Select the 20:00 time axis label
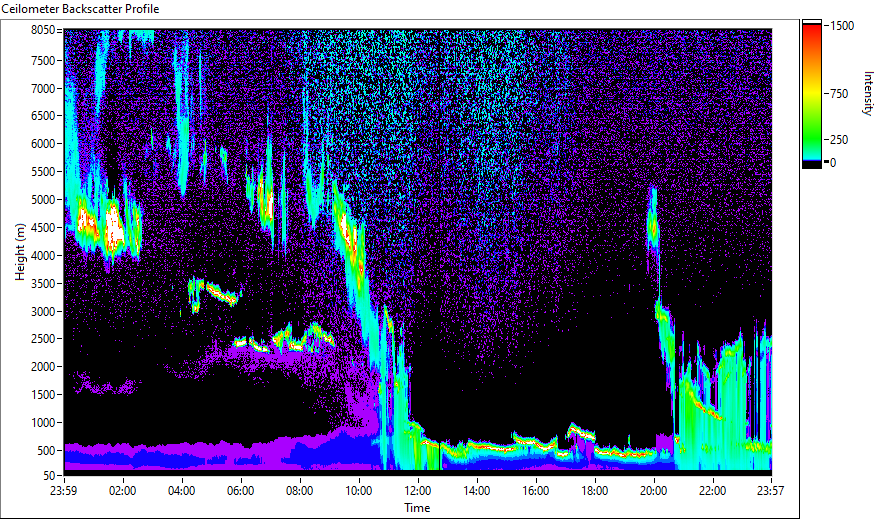878x519 pixels. [653, 491]
